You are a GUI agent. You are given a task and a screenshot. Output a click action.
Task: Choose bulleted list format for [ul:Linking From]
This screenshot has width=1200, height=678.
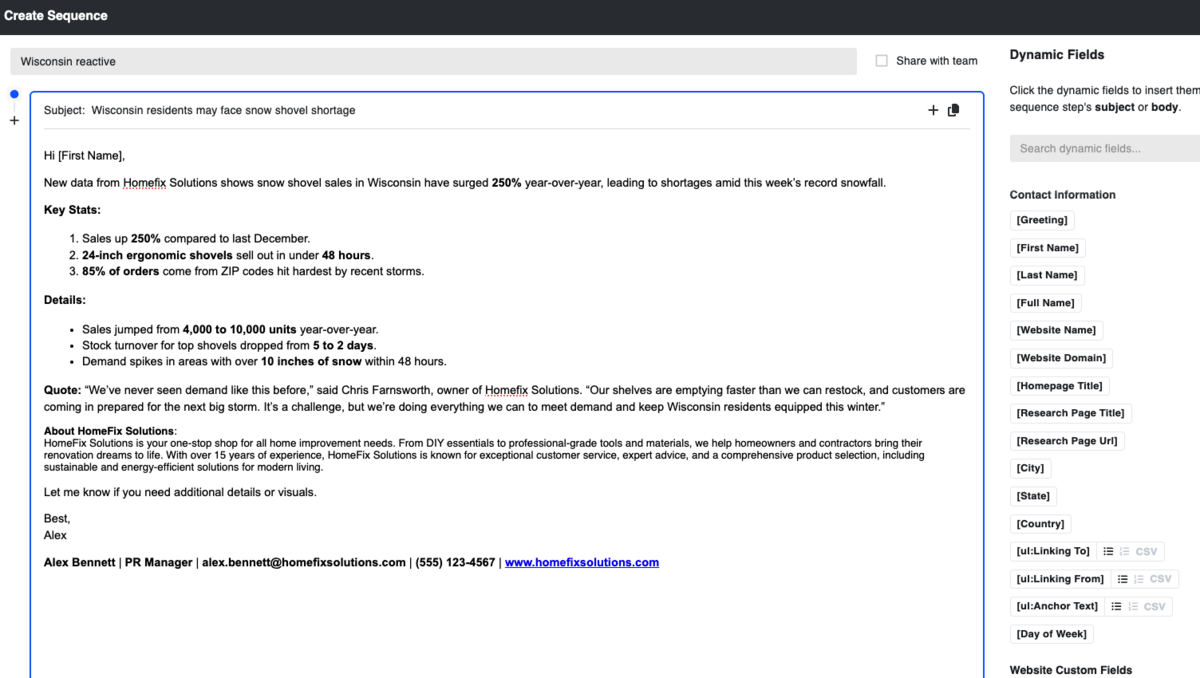point(1123,578)
